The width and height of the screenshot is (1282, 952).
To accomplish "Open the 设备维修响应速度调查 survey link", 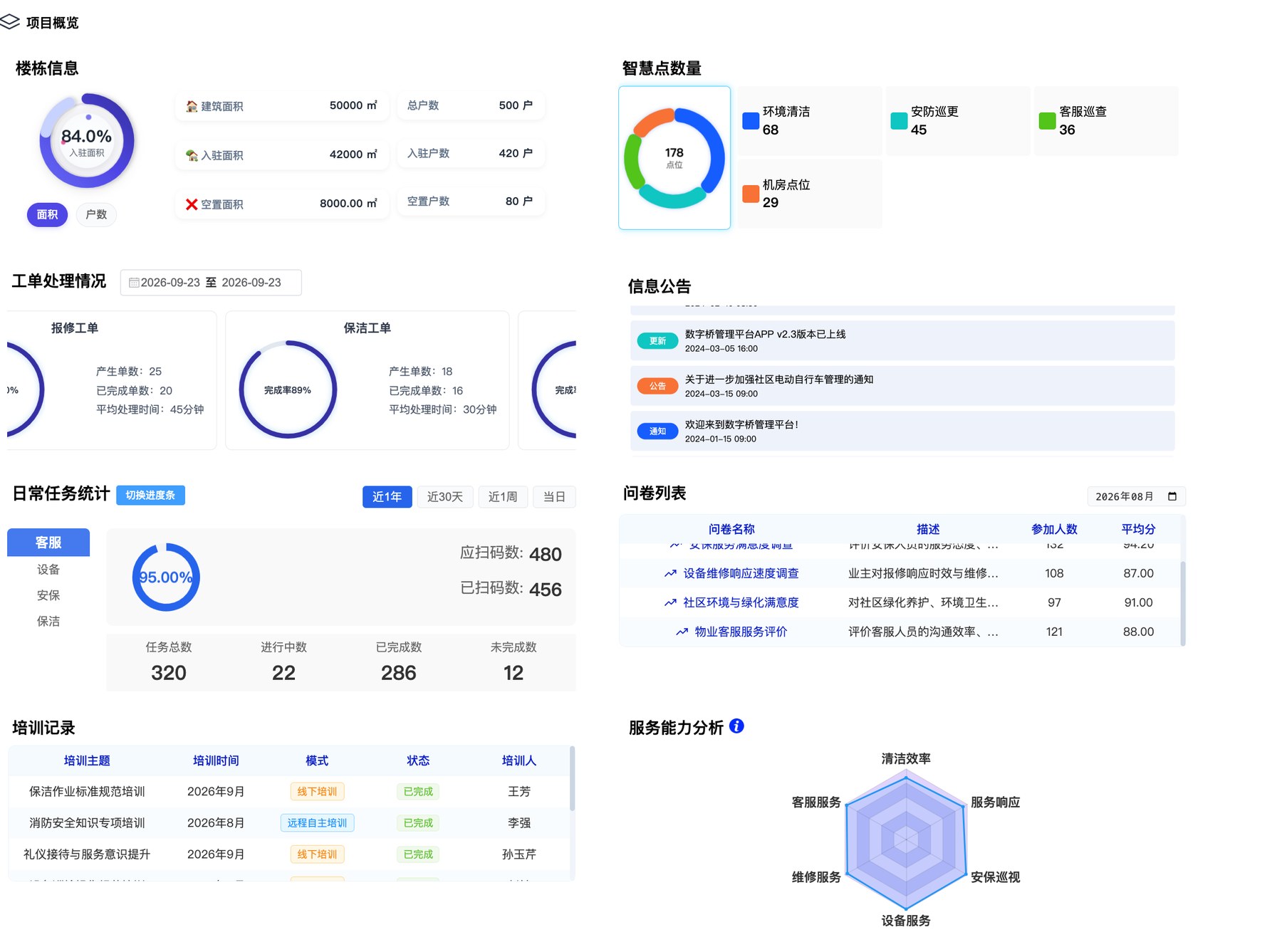I will click(x=741, y=573).
